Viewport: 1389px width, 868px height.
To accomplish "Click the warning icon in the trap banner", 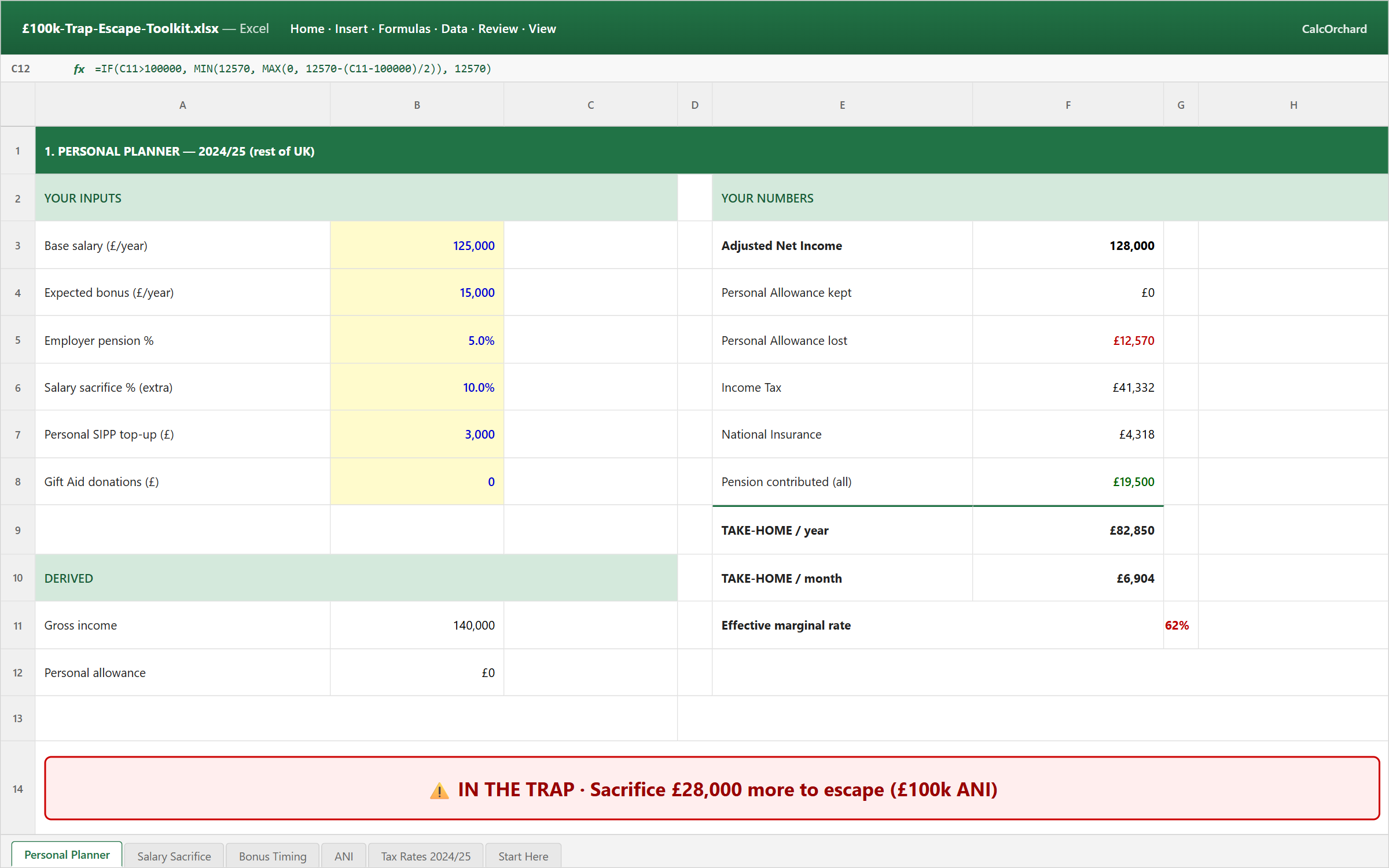I will pyautogui.click(x=439, y=790).
